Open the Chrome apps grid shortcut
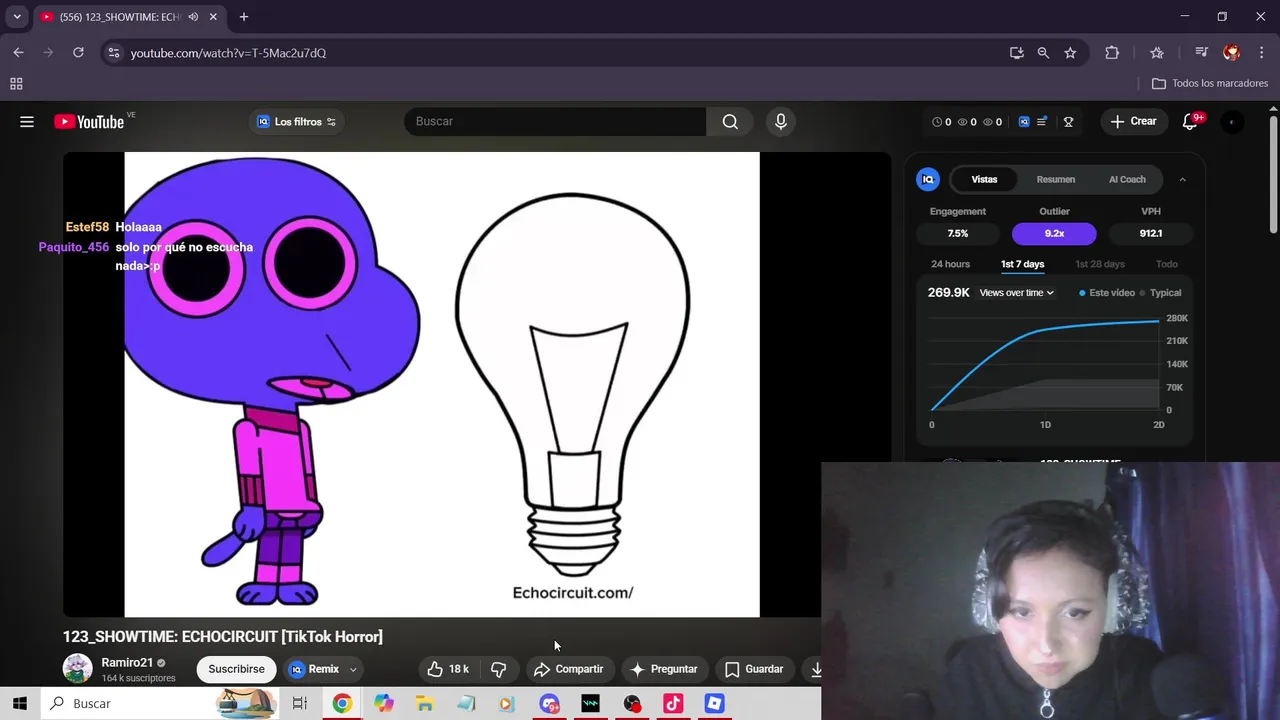This screenshot has height=720, width=1280. 16,84
